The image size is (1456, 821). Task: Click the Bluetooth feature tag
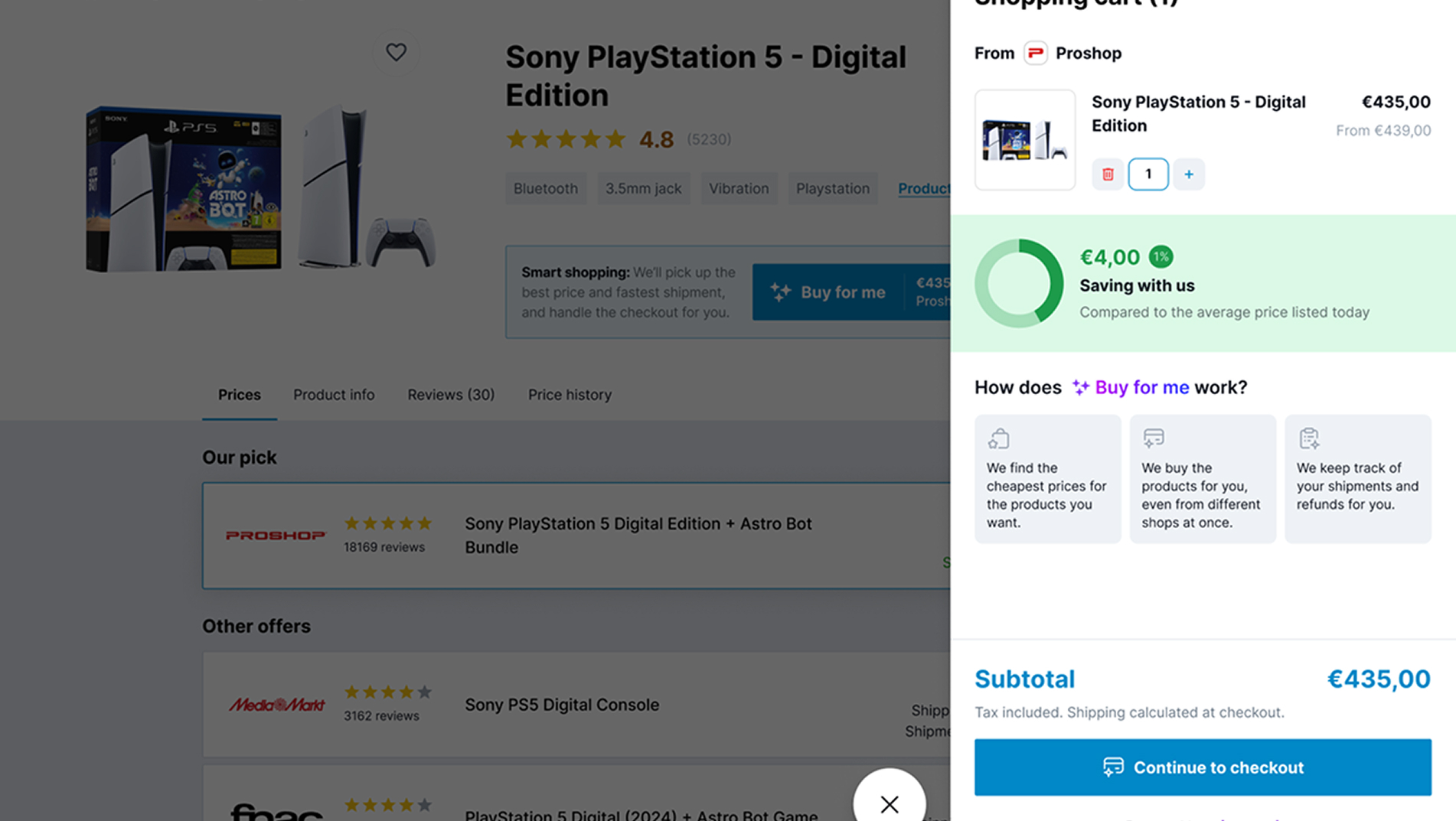point(545,189)
